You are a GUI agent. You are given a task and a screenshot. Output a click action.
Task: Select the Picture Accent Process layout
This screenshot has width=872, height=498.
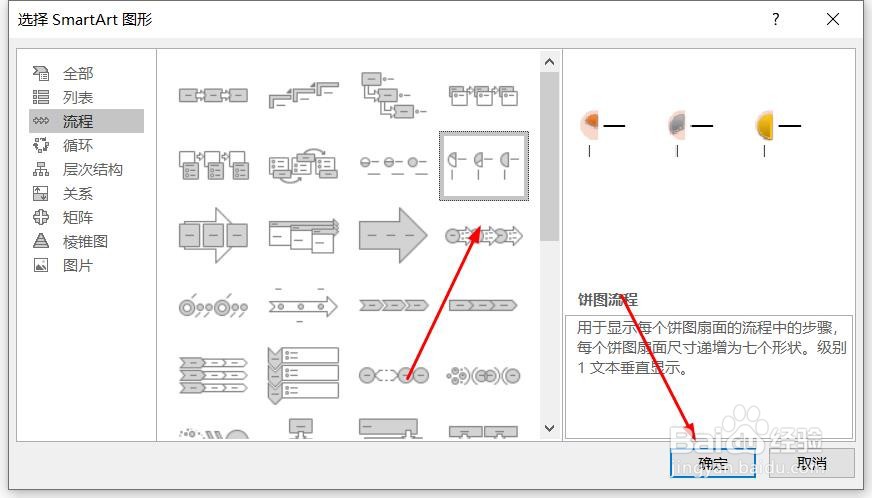214,165
